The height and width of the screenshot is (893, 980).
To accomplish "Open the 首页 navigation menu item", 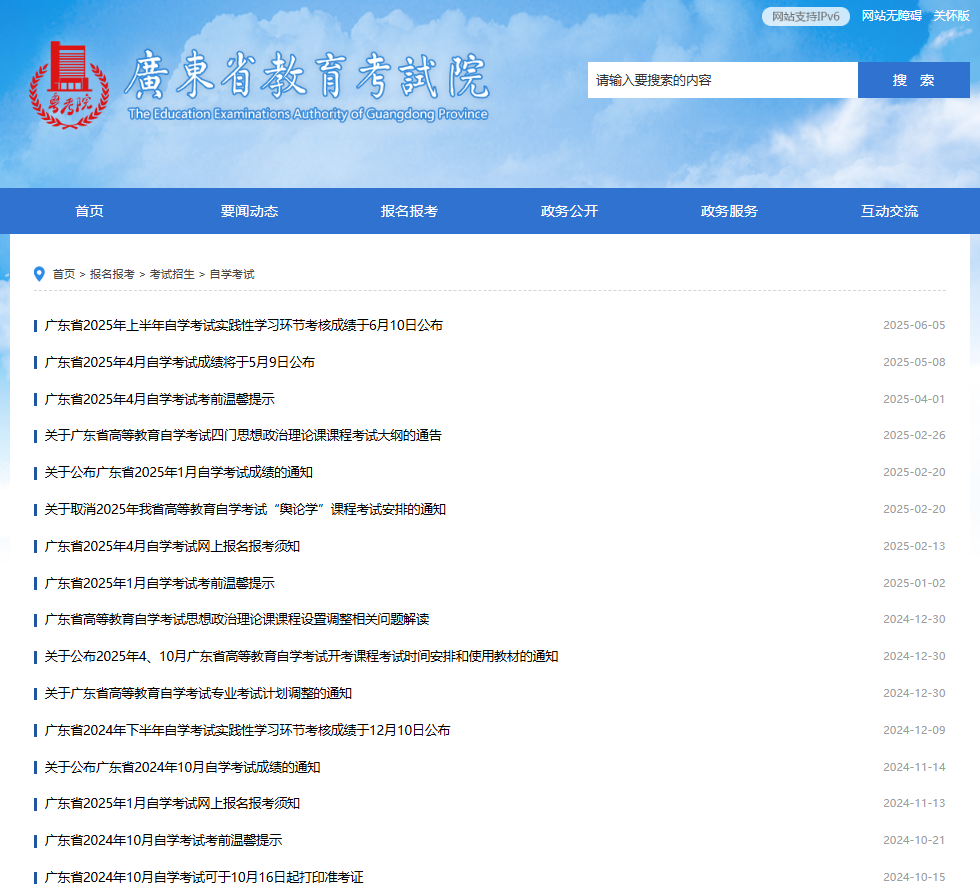I will [x=89, y=211].
